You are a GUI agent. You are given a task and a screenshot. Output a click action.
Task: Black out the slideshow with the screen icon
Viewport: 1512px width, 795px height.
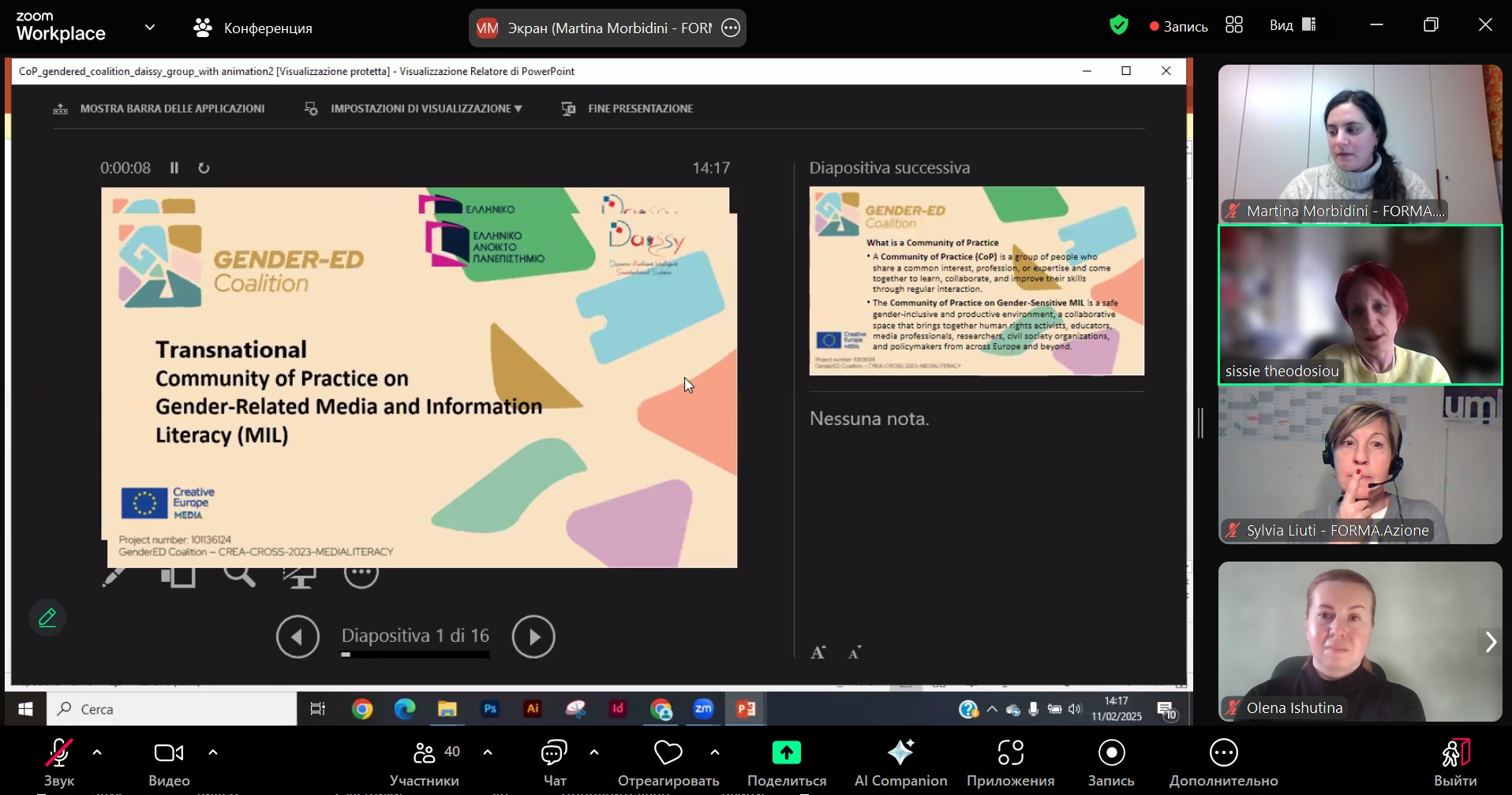(300, 577)
